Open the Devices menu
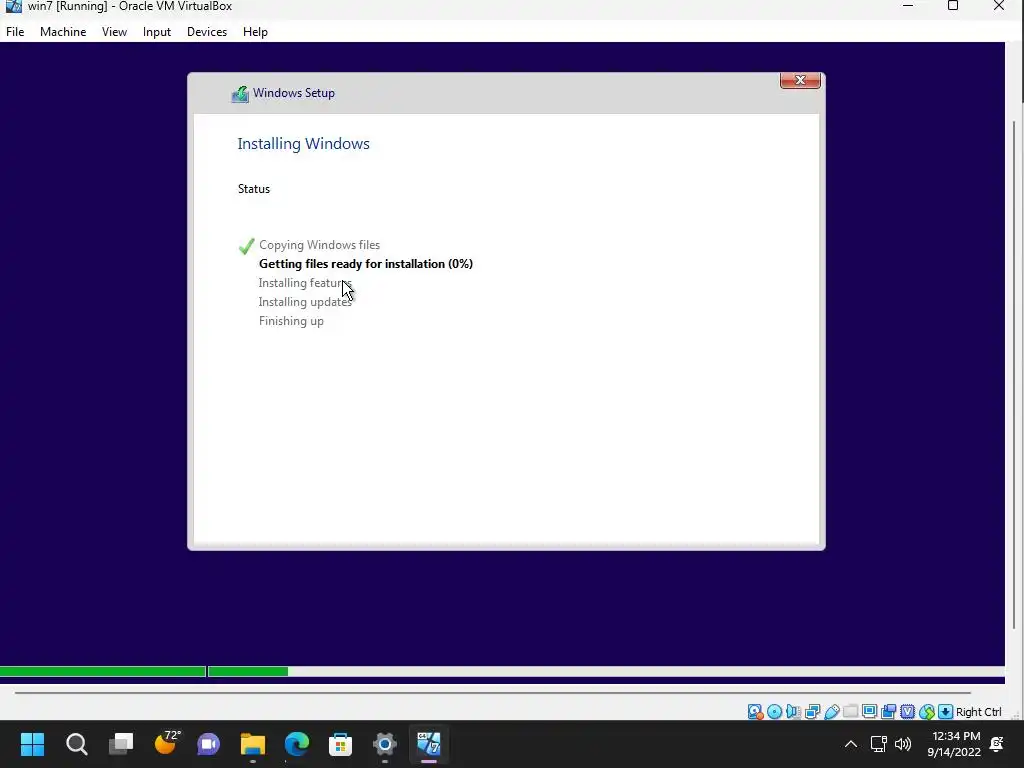1024x768 pixels. coord(207,32)
